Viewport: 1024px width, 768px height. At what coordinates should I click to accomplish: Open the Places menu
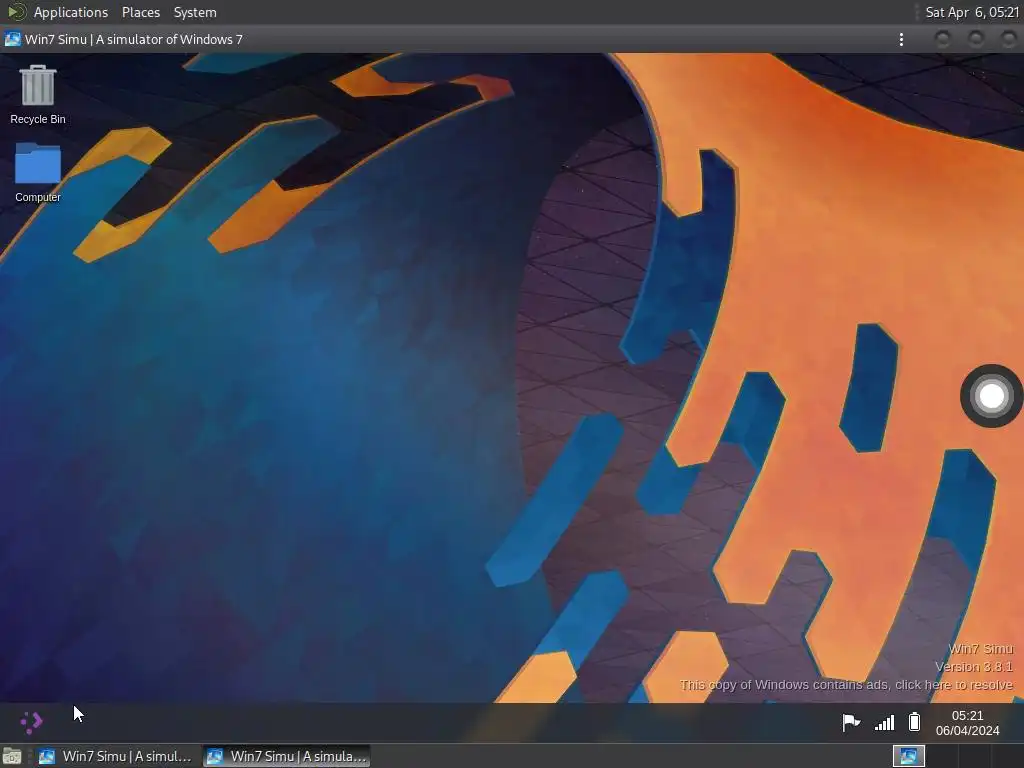(141, 12)
